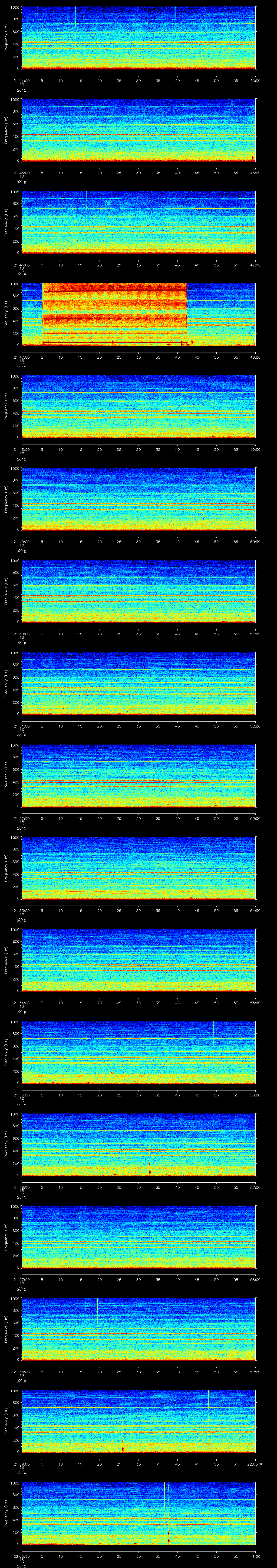Click the '54:00' end time label
Viewport: 277px width, 1568px height.
pos(255,910)
